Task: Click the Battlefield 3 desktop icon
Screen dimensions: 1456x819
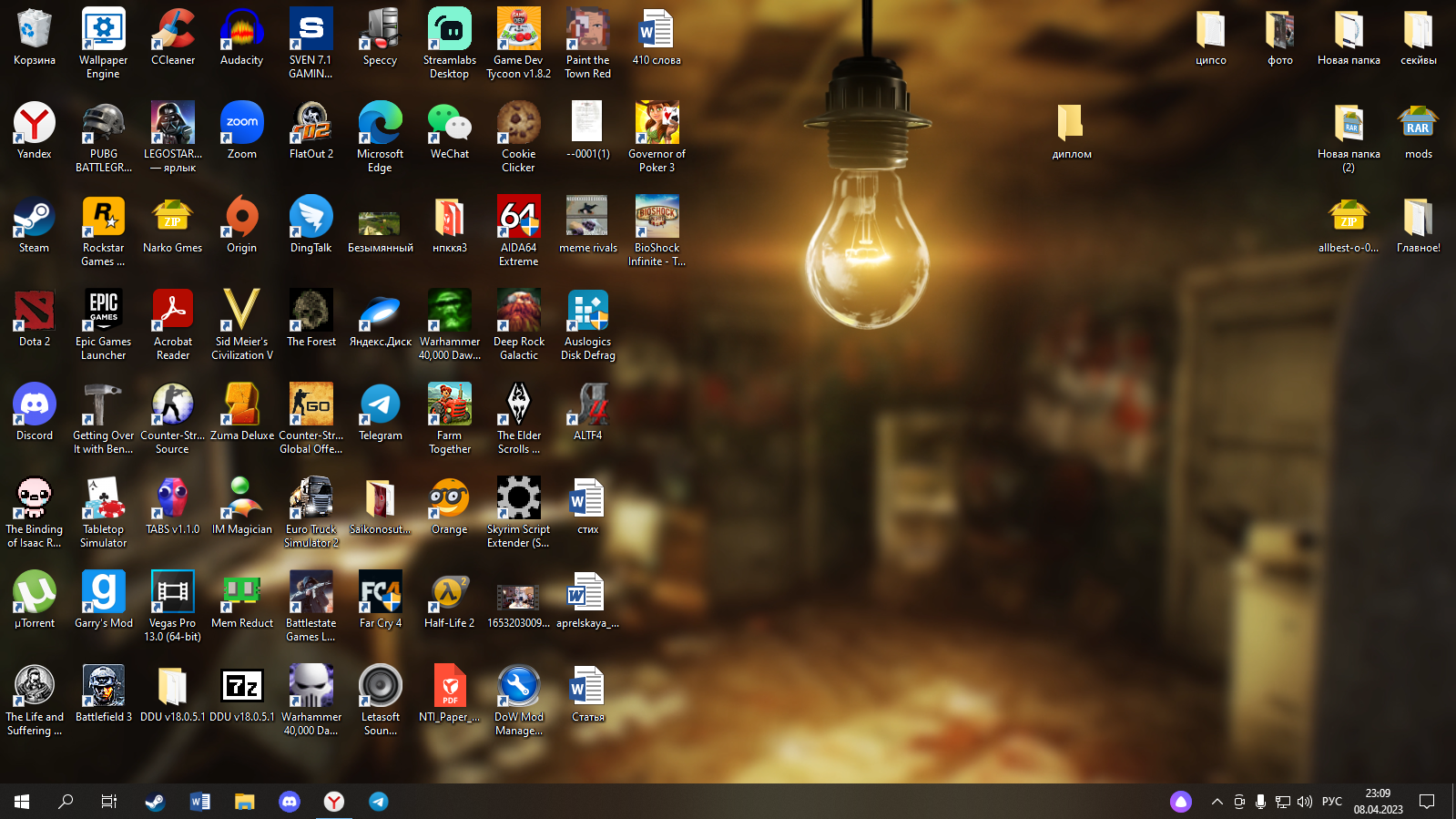Action: click(104, 693)
